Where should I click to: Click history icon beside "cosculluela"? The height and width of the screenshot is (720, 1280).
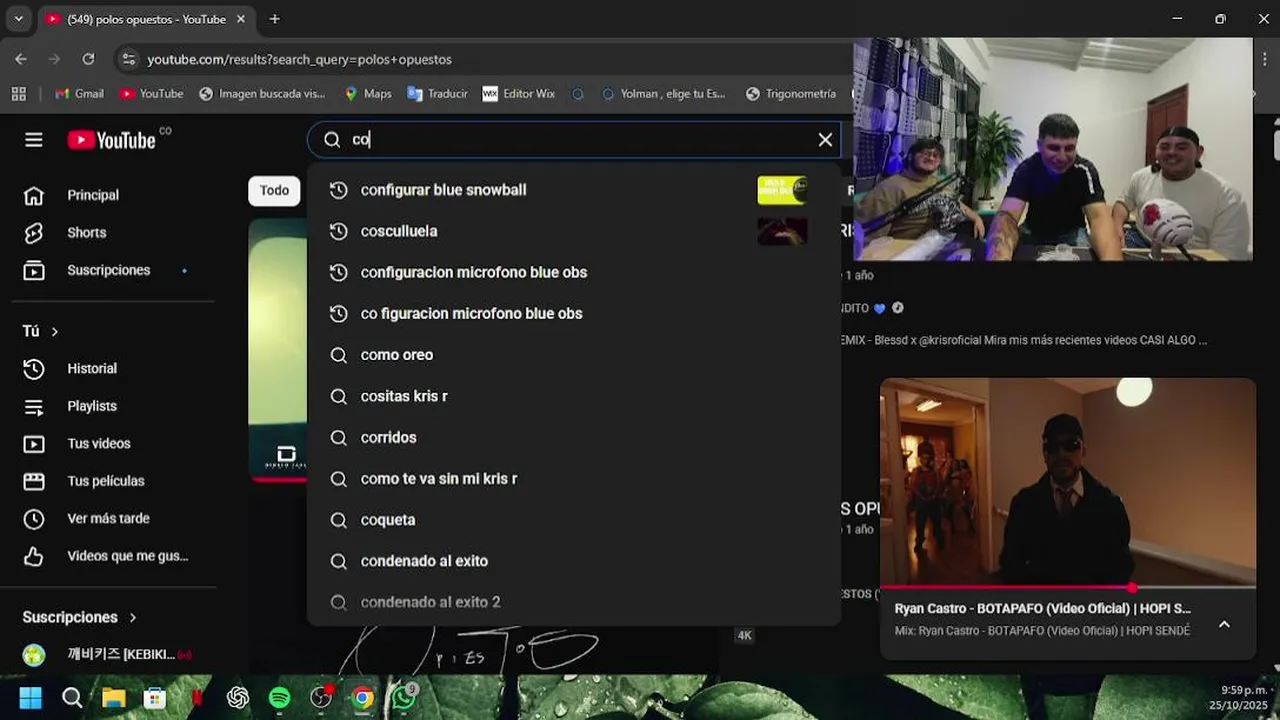(x=339, y=231)
